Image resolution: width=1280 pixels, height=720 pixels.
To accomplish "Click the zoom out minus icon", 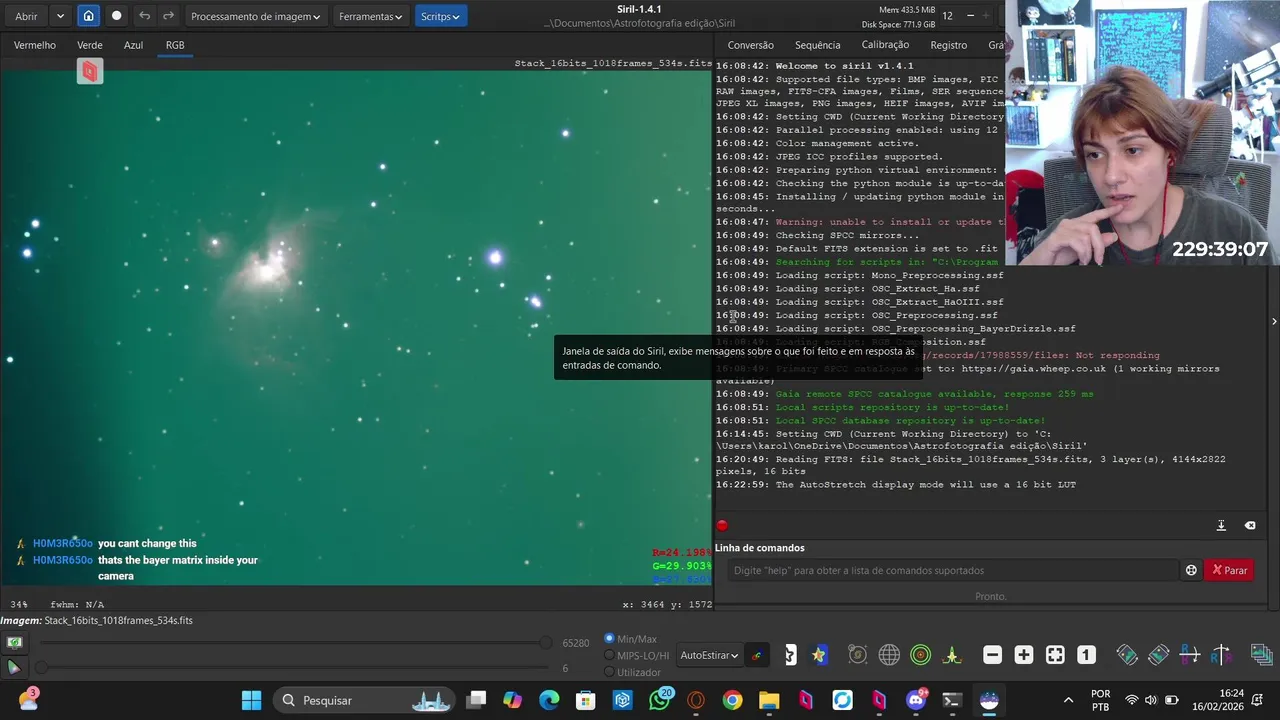I will click(992, 655).
